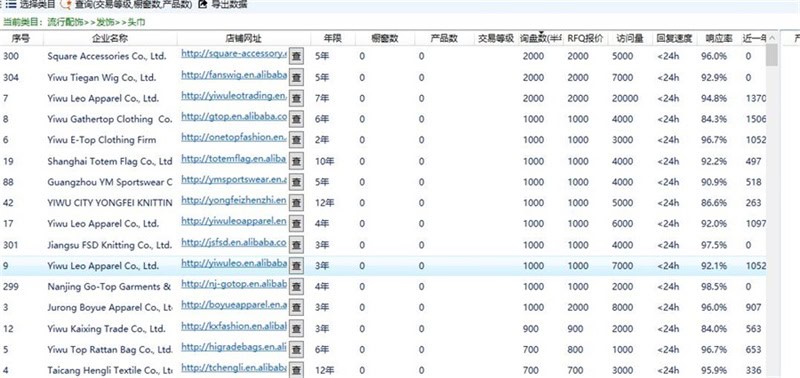Open the ymsportswear store link
This screenshot has width=800, height=378.
(x=234, y=180)
